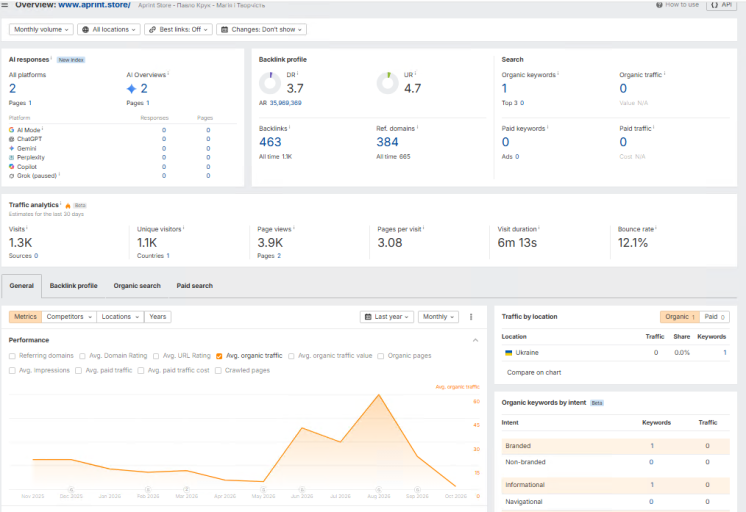Image resolution: width=746 pixels, height=512 pixels.
Task: Enable the Crawled pages checkbox
Action: pos(218,371)
